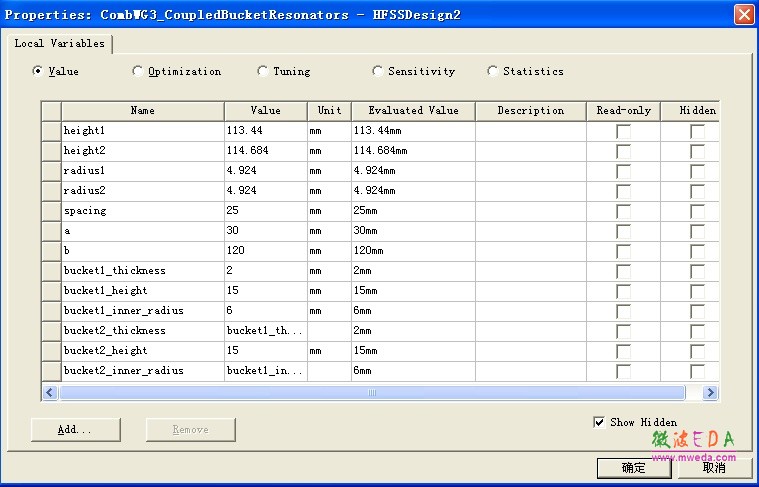The width and height of the screenshot is (759, 487).
Task: Click the Description column header
Action: coord(531,111)
